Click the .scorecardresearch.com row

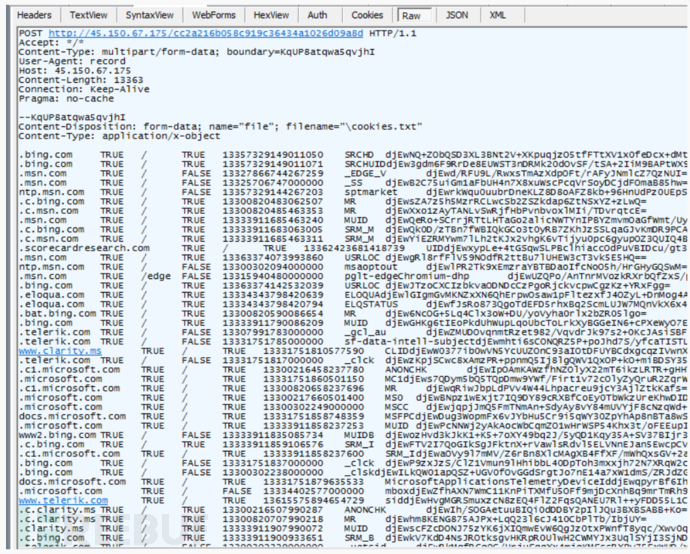tap(353, 248)
